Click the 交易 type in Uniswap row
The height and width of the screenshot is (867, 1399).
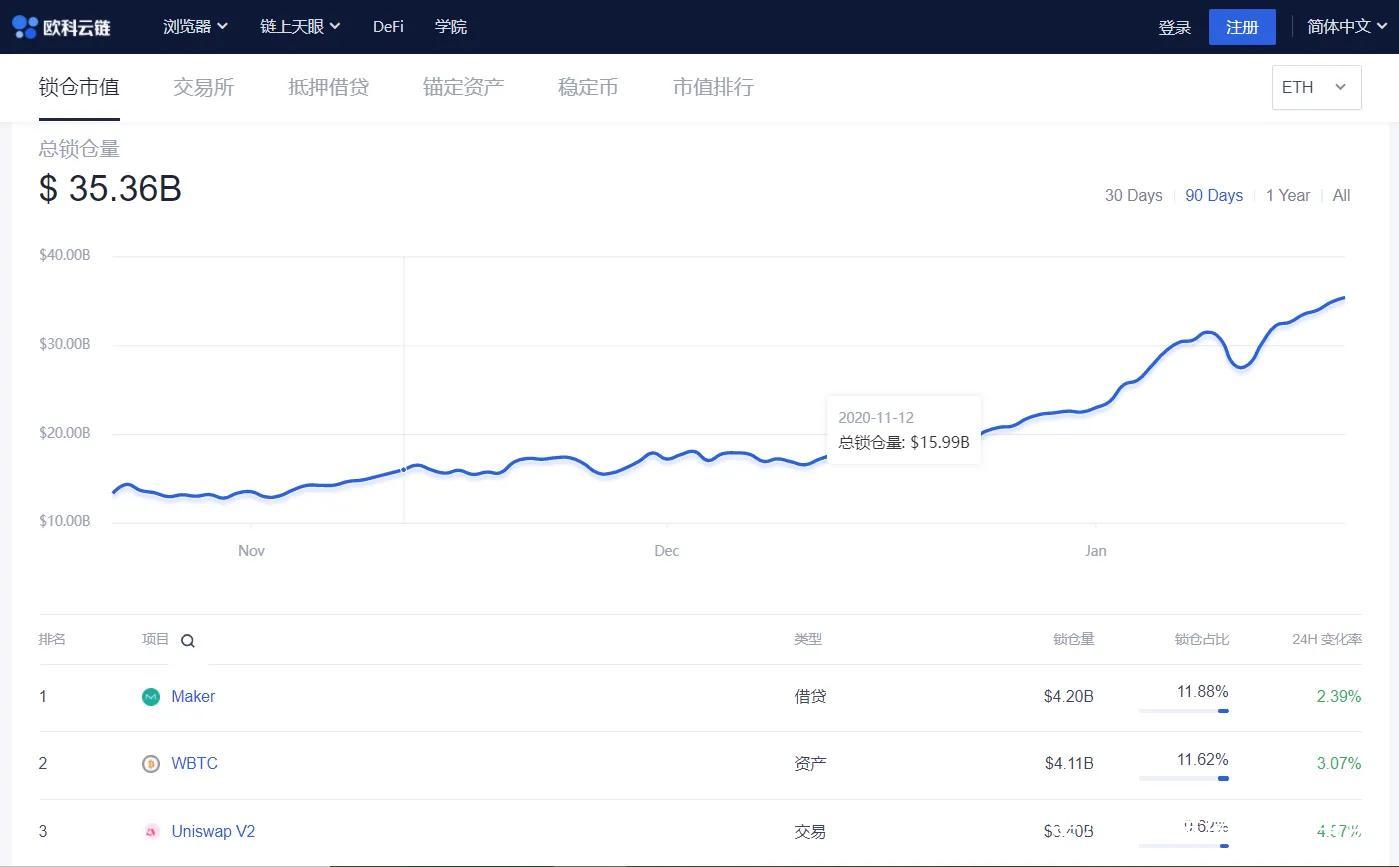[810, 832]
